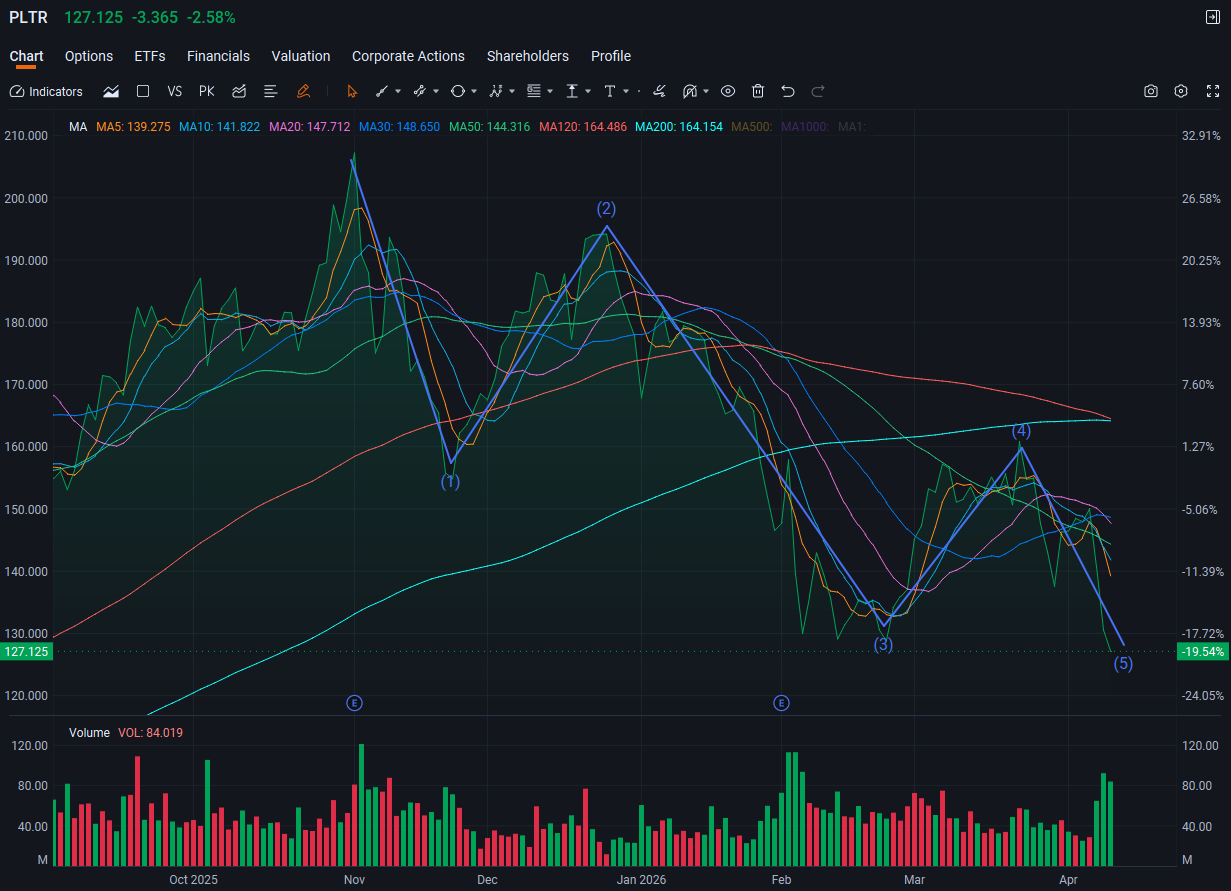This screenshot has width=1231, height=891.
Task: Expand the chart to fullscreen
Action: coord(1213,91)
